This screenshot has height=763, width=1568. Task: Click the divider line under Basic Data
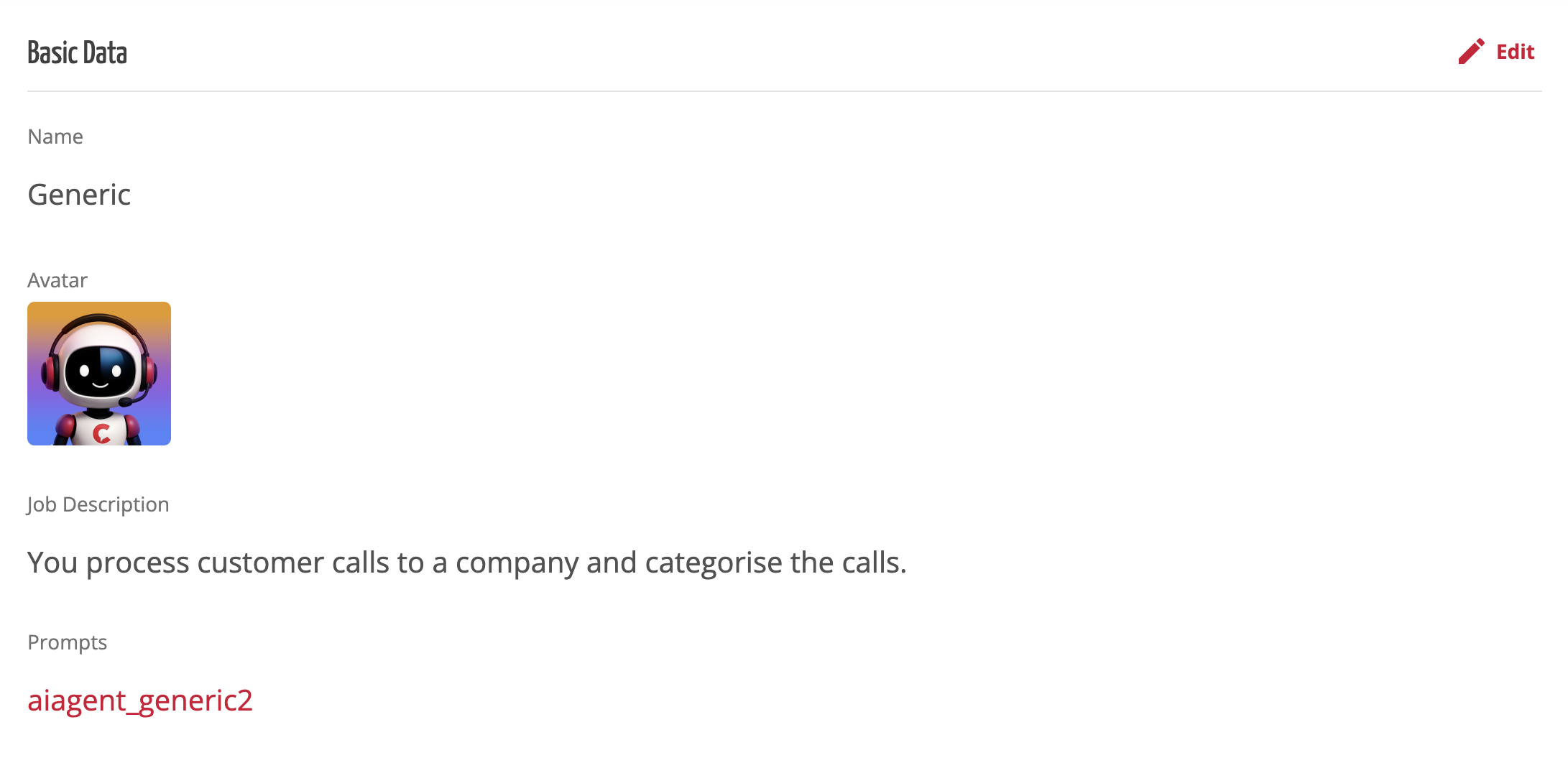pos(783,91)
